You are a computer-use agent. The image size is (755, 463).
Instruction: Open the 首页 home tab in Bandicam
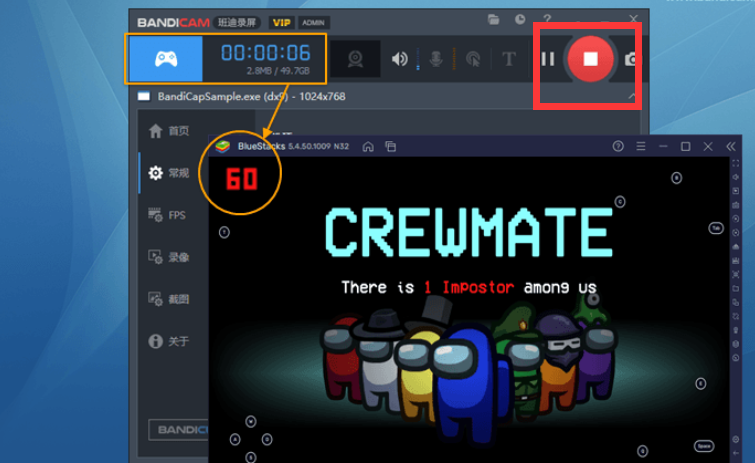click(x=169, y=131)
